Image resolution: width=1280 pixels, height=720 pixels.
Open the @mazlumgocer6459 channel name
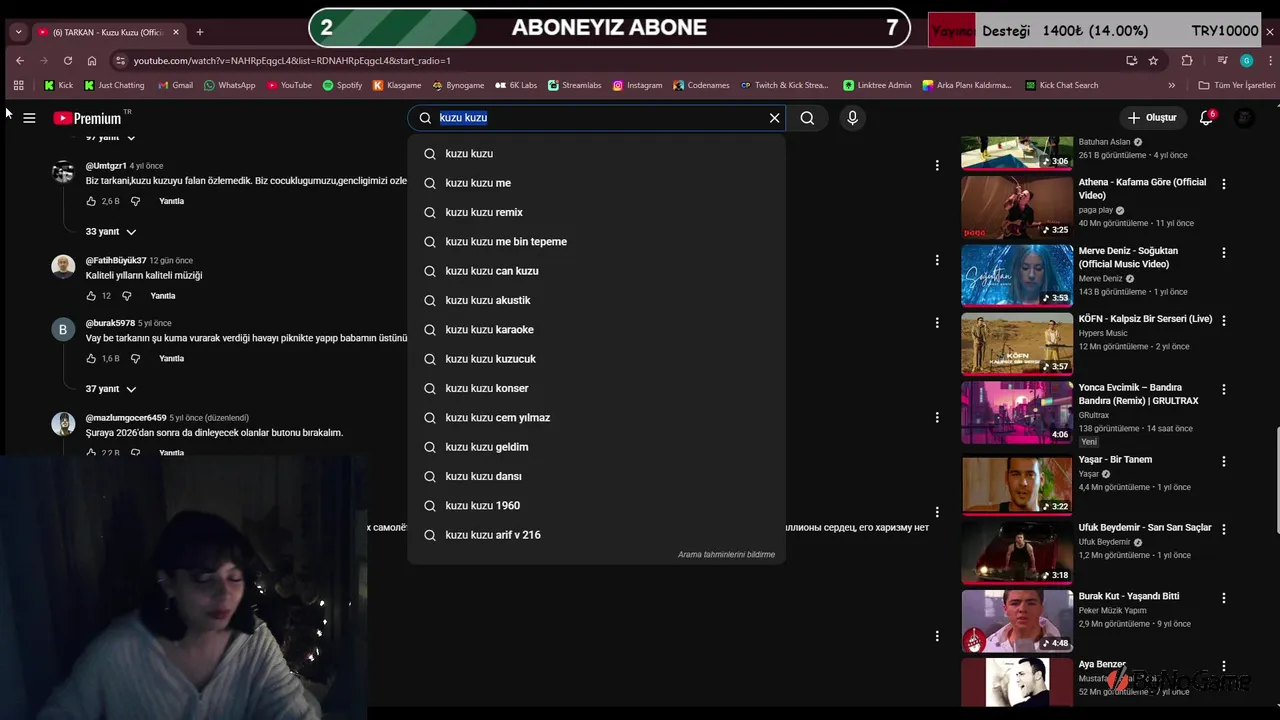coord(126,418)
